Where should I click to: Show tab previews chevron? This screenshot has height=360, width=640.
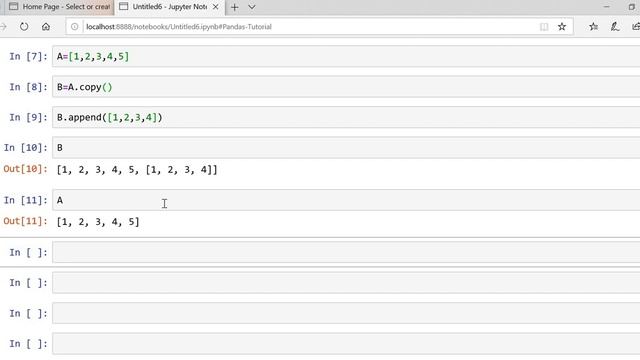tap(252, 7)
